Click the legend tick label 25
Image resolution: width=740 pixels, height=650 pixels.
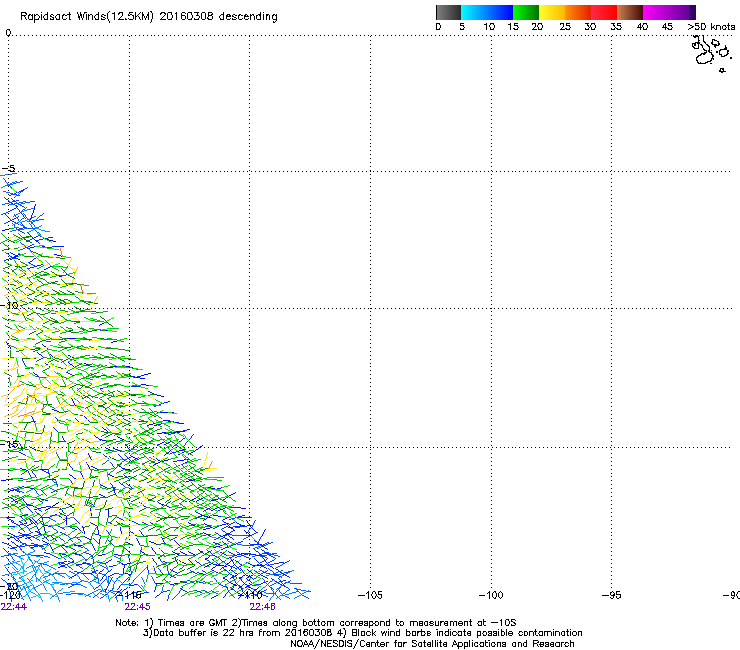point(565,27)
